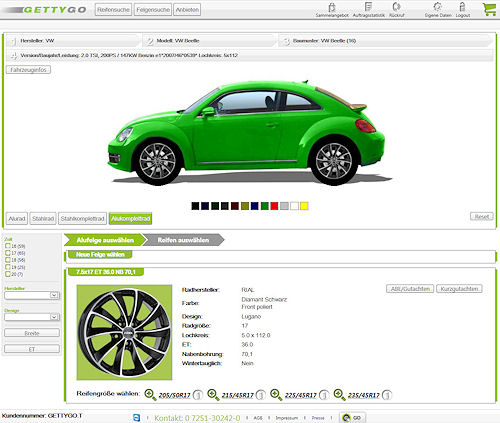Click step 2 icon for Modell VW Beetle
The image size is (500, 423).
click(x=150, y=41)
